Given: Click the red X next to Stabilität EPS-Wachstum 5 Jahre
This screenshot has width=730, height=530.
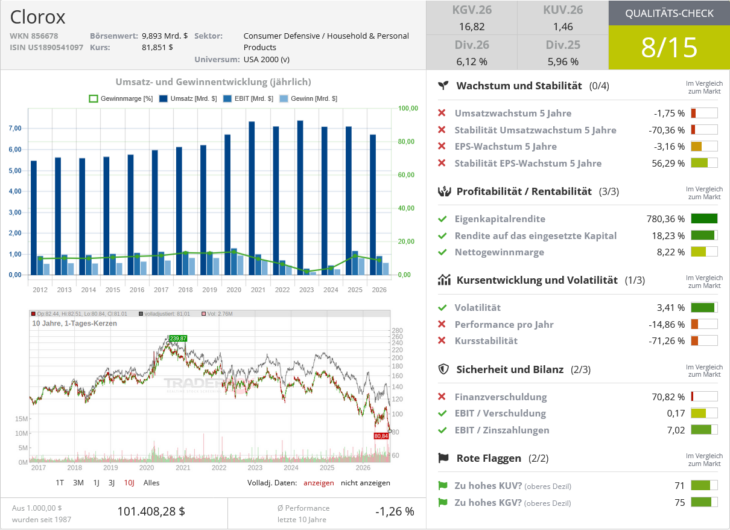Looking at the screenshot, I should (x=442, y=163).
